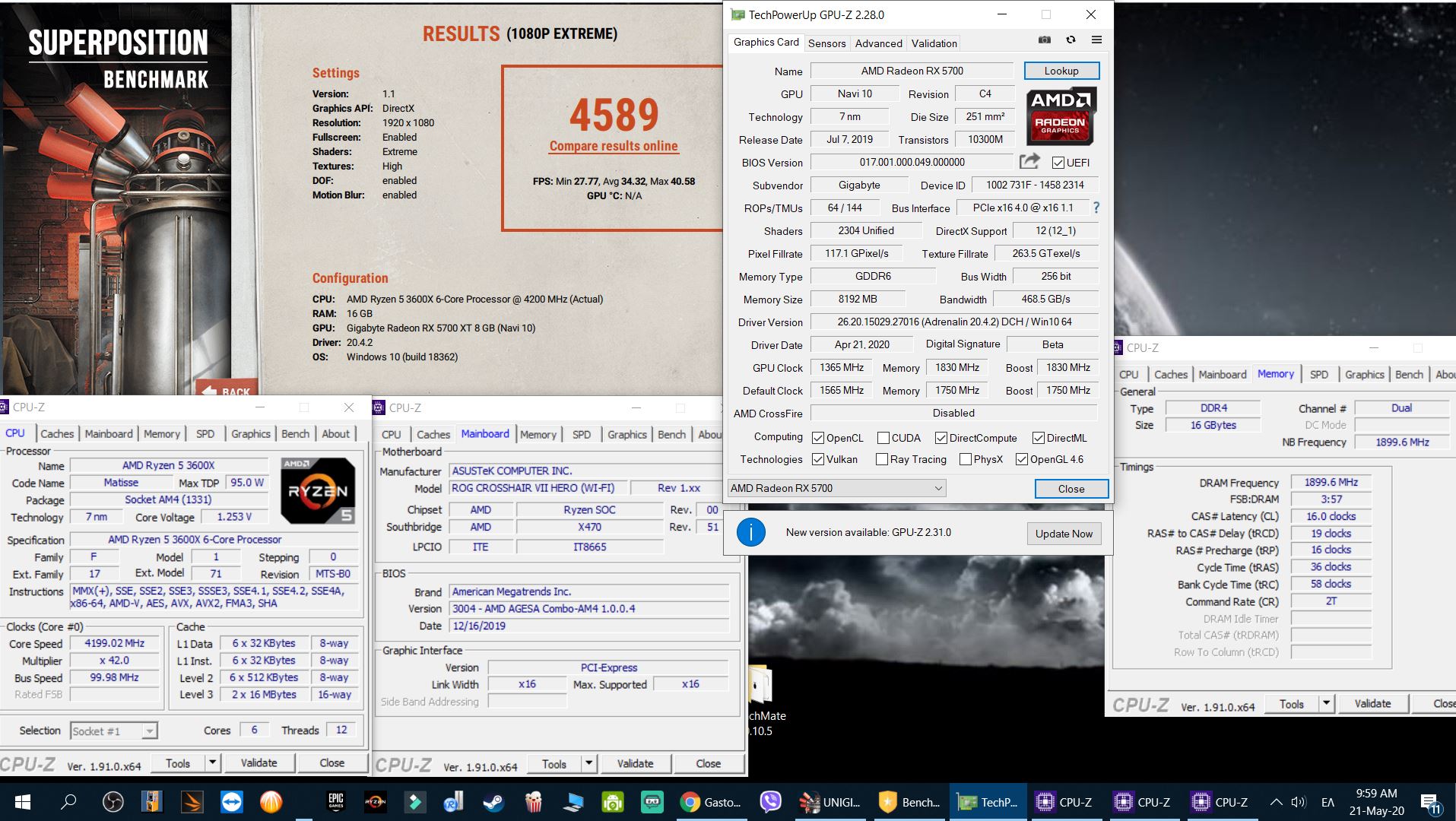Click the input language indicator in the tray

[1328, 802]
